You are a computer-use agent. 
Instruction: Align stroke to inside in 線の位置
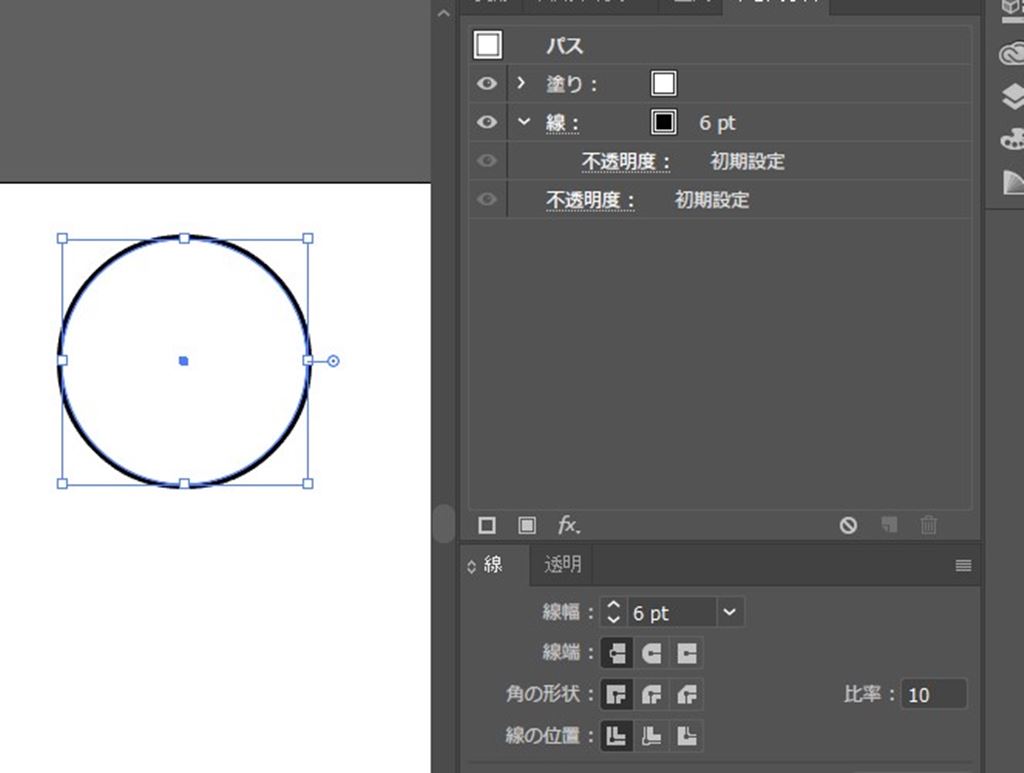(x=652, y=736)
